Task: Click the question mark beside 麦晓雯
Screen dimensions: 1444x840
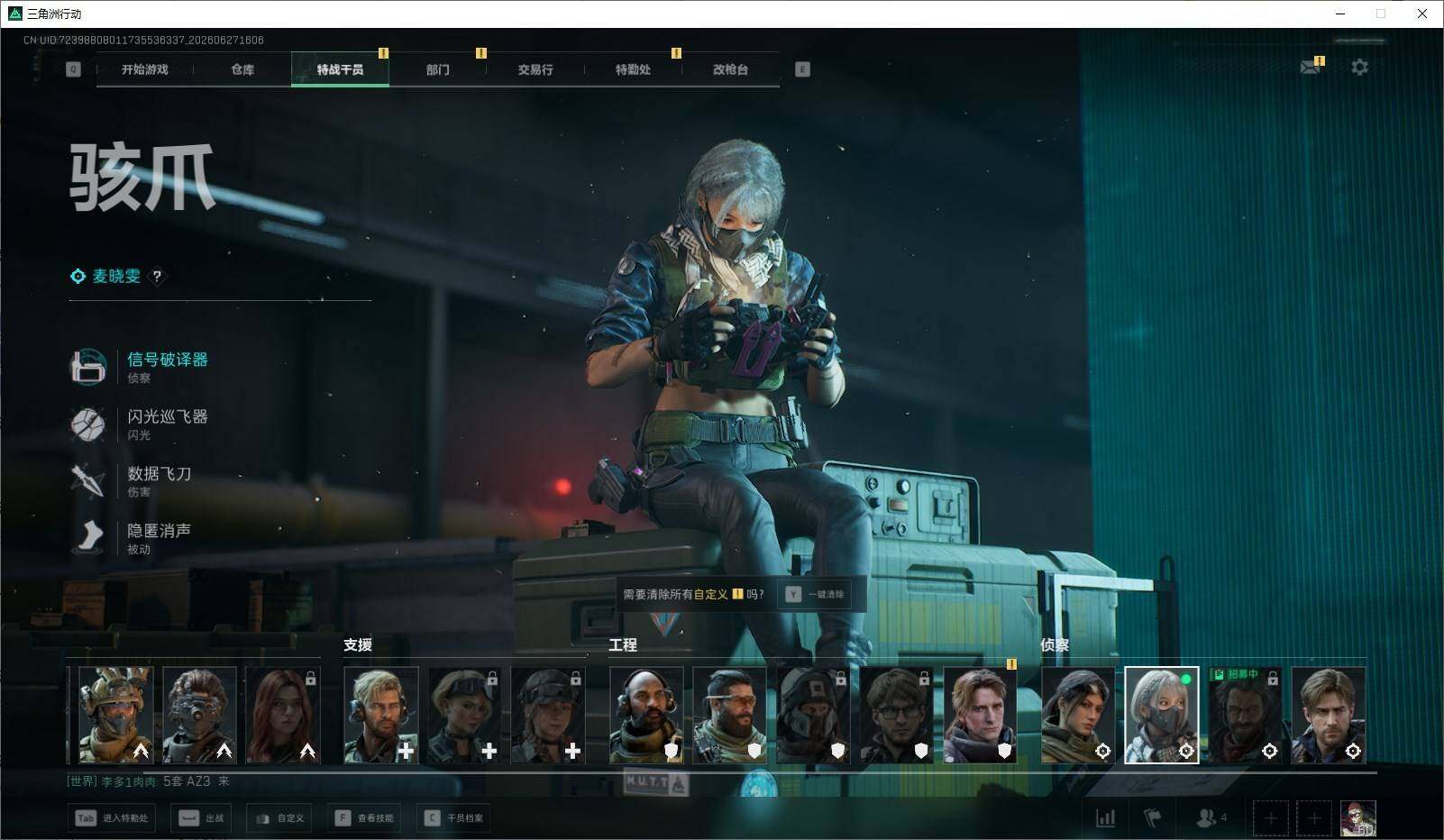Action: click(x=157, y=277)
